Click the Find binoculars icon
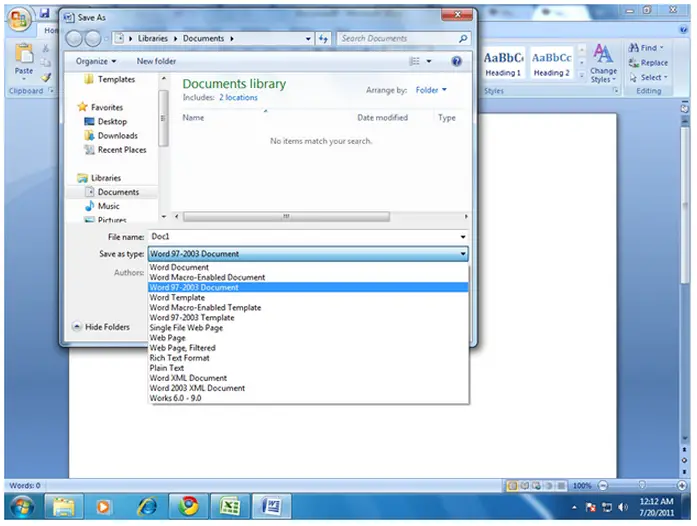 [633, 47]
